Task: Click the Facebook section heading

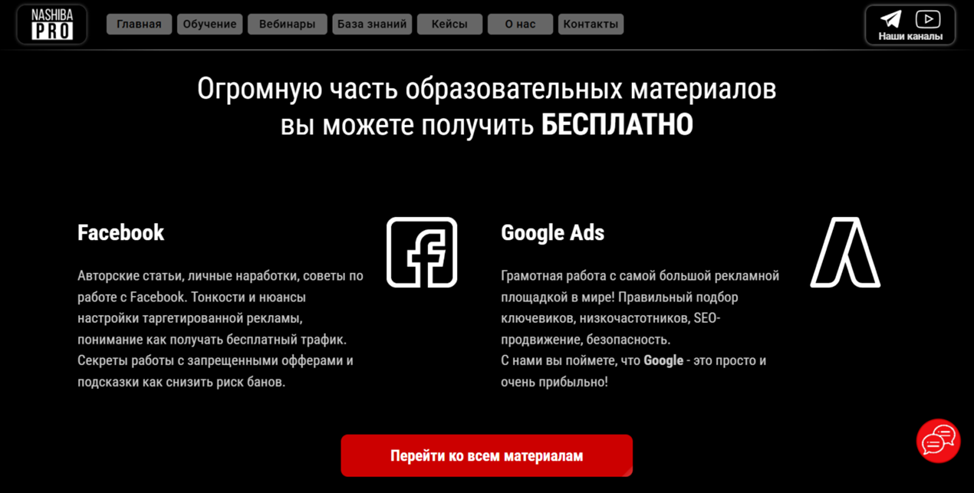Action: tap(121, 232)
